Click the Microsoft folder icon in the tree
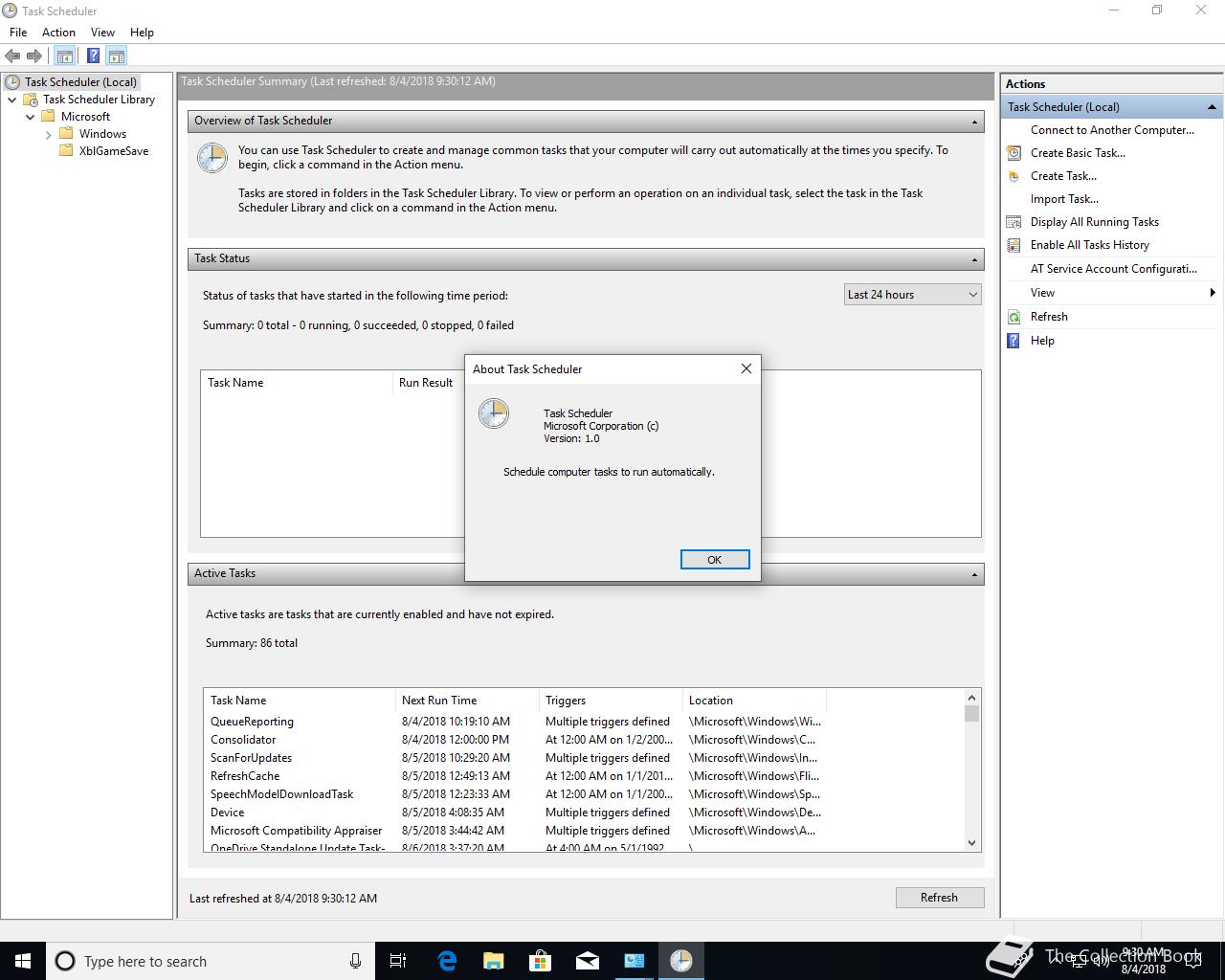1225x980 pixels. [x=48, y=117]
